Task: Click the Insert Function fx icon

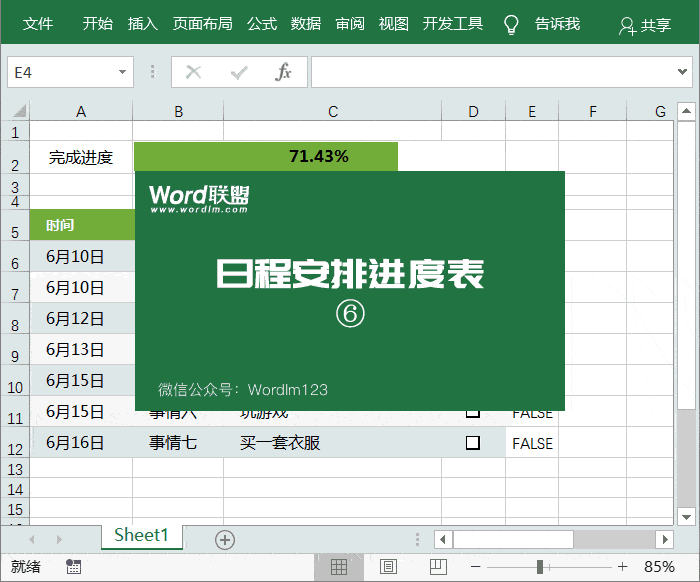Action: coord(283,72)
